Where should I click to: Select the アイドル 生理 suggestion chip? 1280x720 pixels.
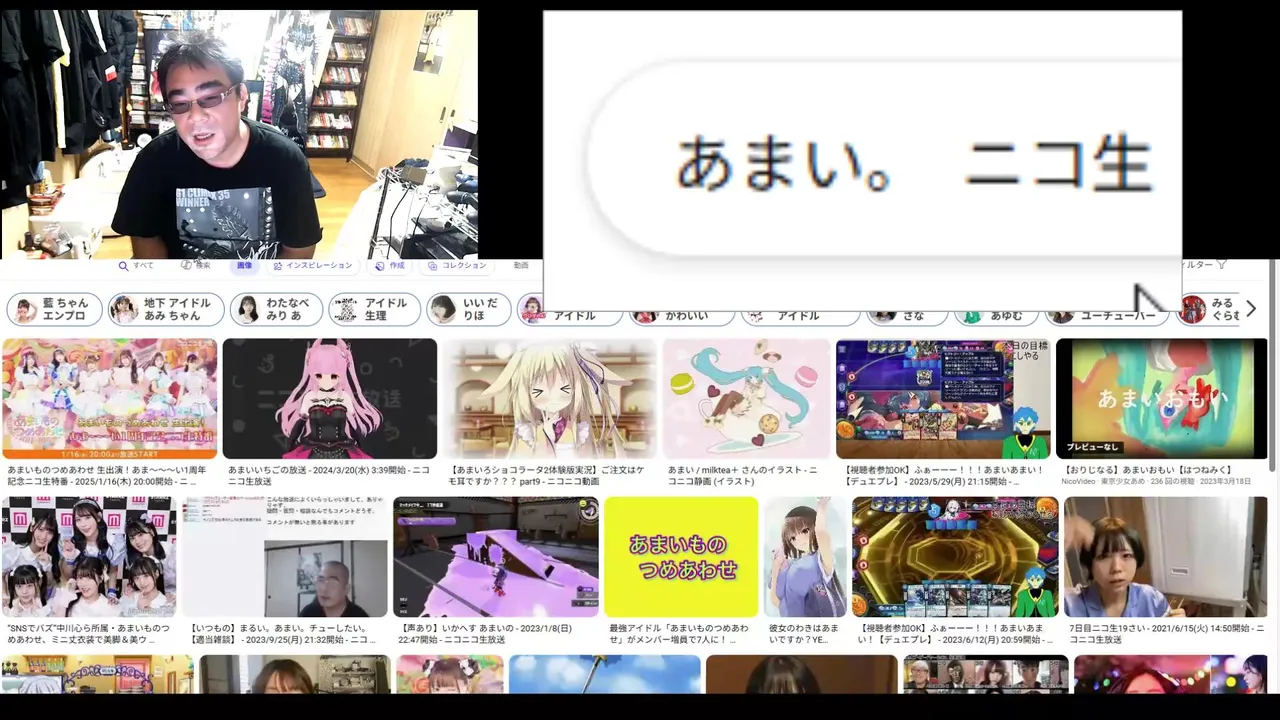(x=375, y=309)
